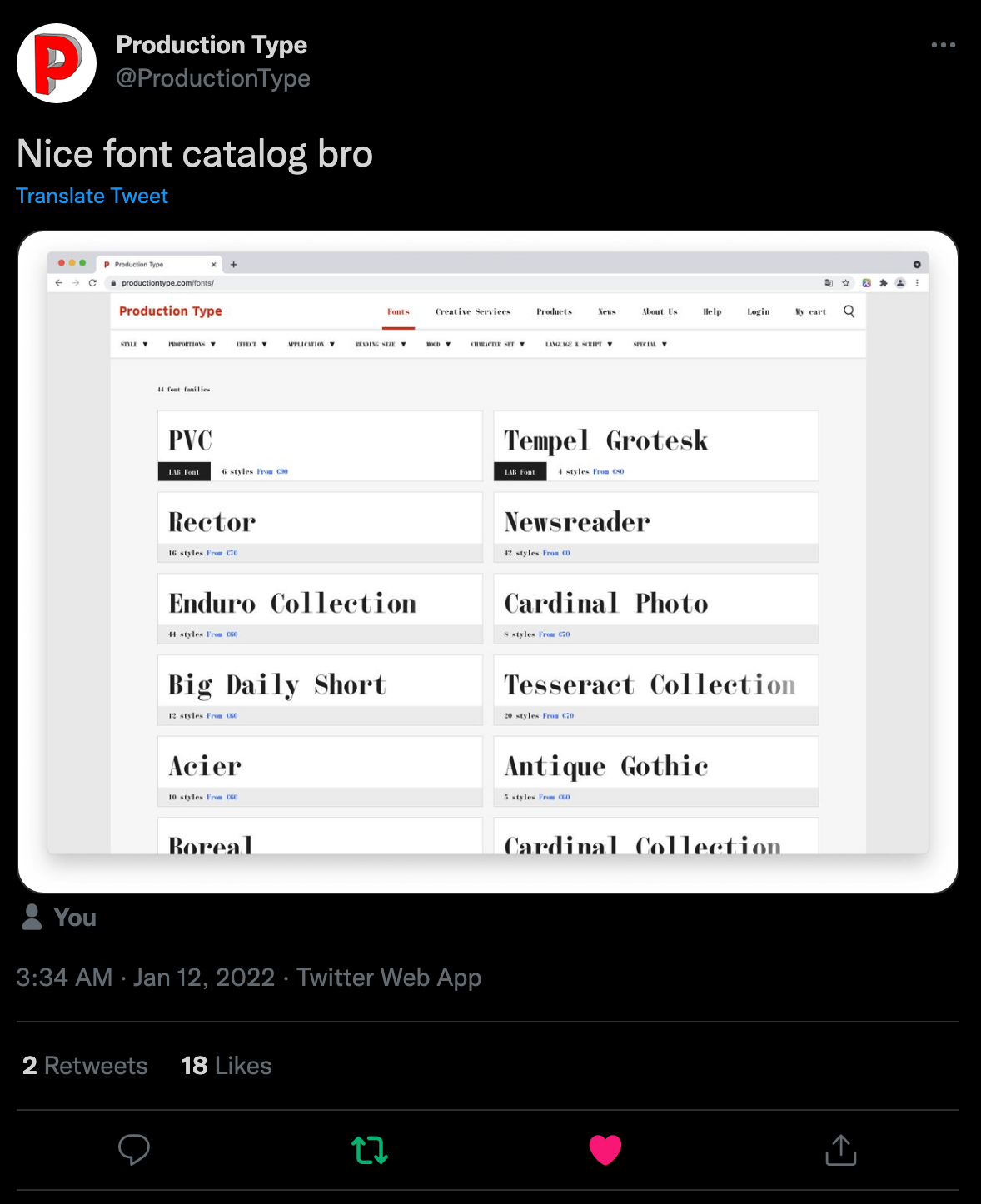981x1204 pixels.
Task: Open the Creative Services nav item
Action: tap(473, 311)
